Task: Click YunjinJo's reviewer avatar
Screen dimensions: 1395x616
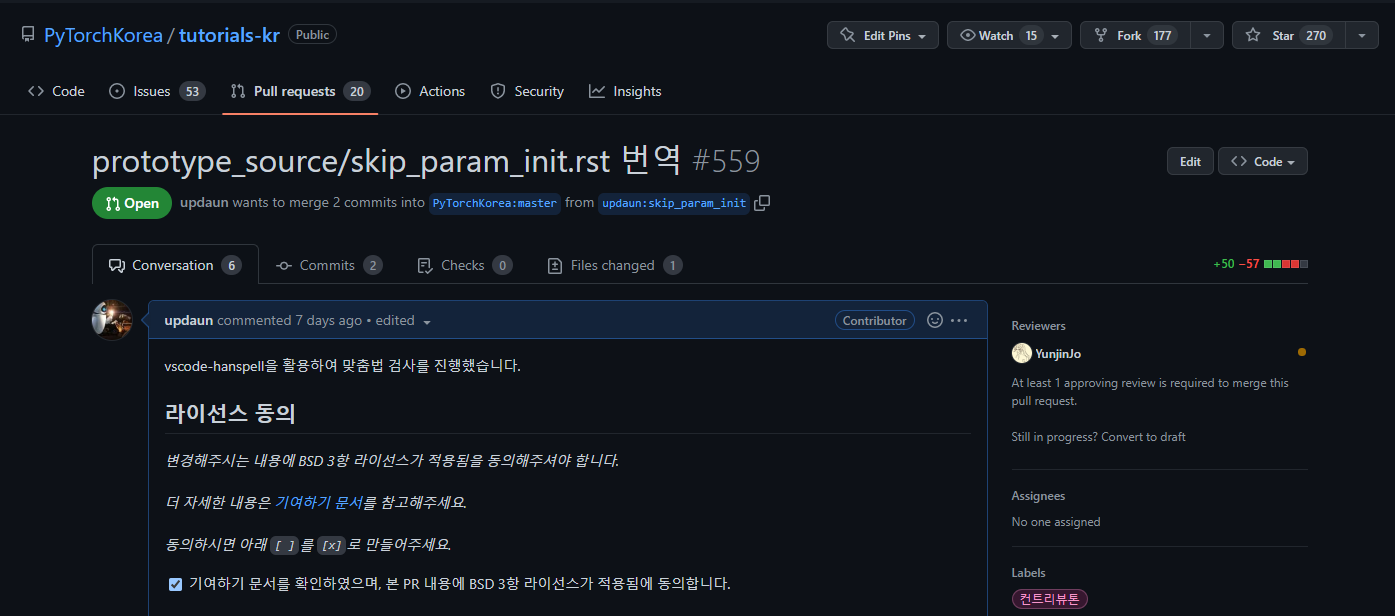Action: click(x=1021, y=353)
